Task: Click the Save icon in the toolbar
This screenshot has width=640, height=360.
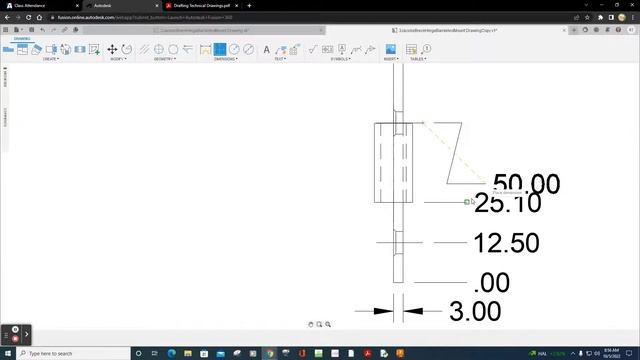Action: coord(31,30)
